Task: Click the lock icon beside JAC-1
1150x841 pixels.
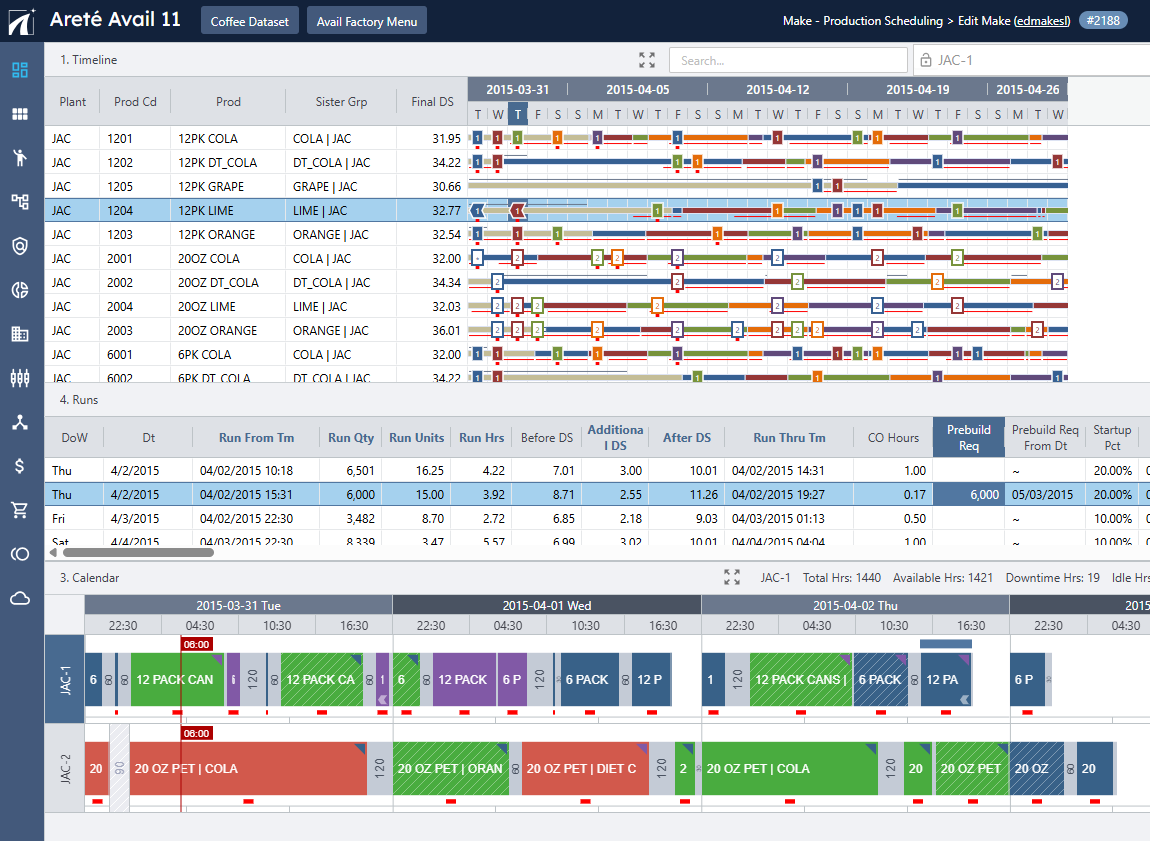Action: coord(926,60)
